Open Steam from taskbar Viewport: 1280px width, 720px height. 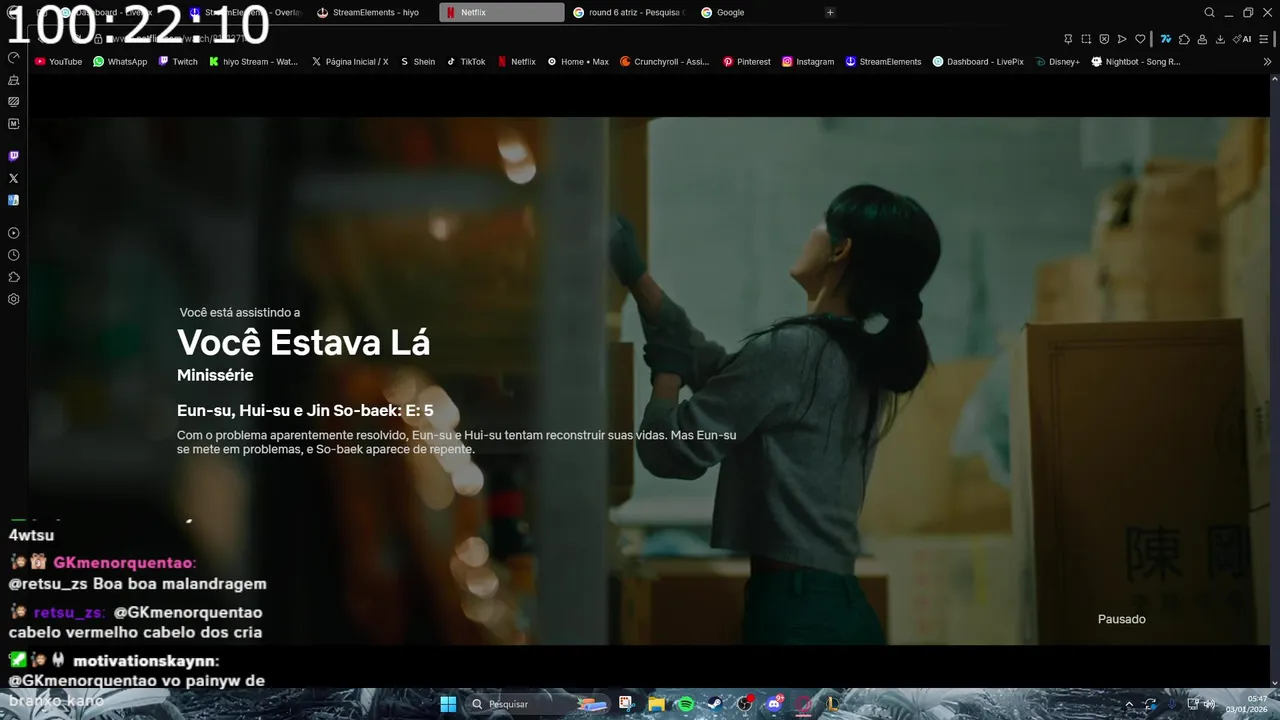click(x=715, y=704)
